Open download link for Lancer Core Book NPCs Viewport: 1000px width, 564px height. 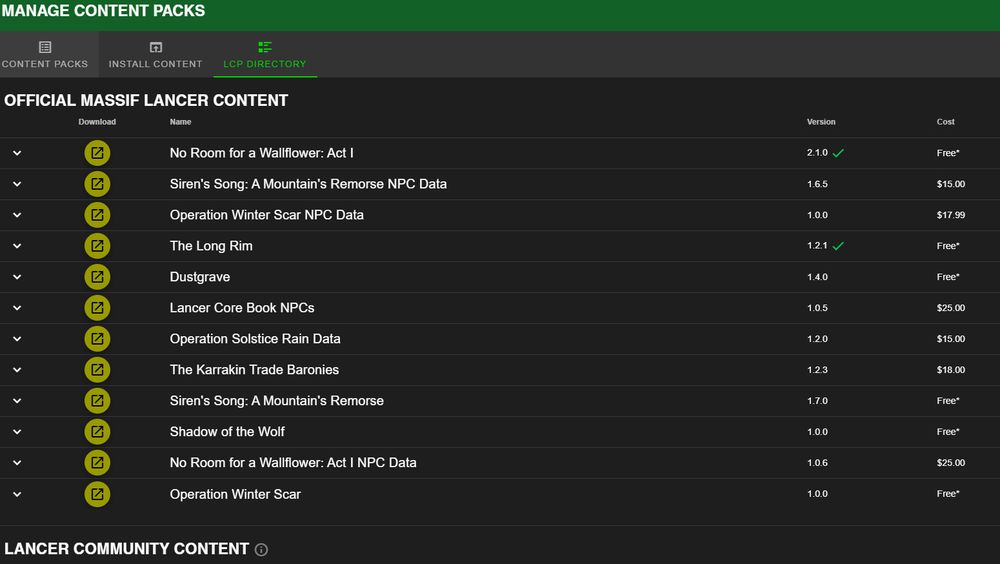97,308
